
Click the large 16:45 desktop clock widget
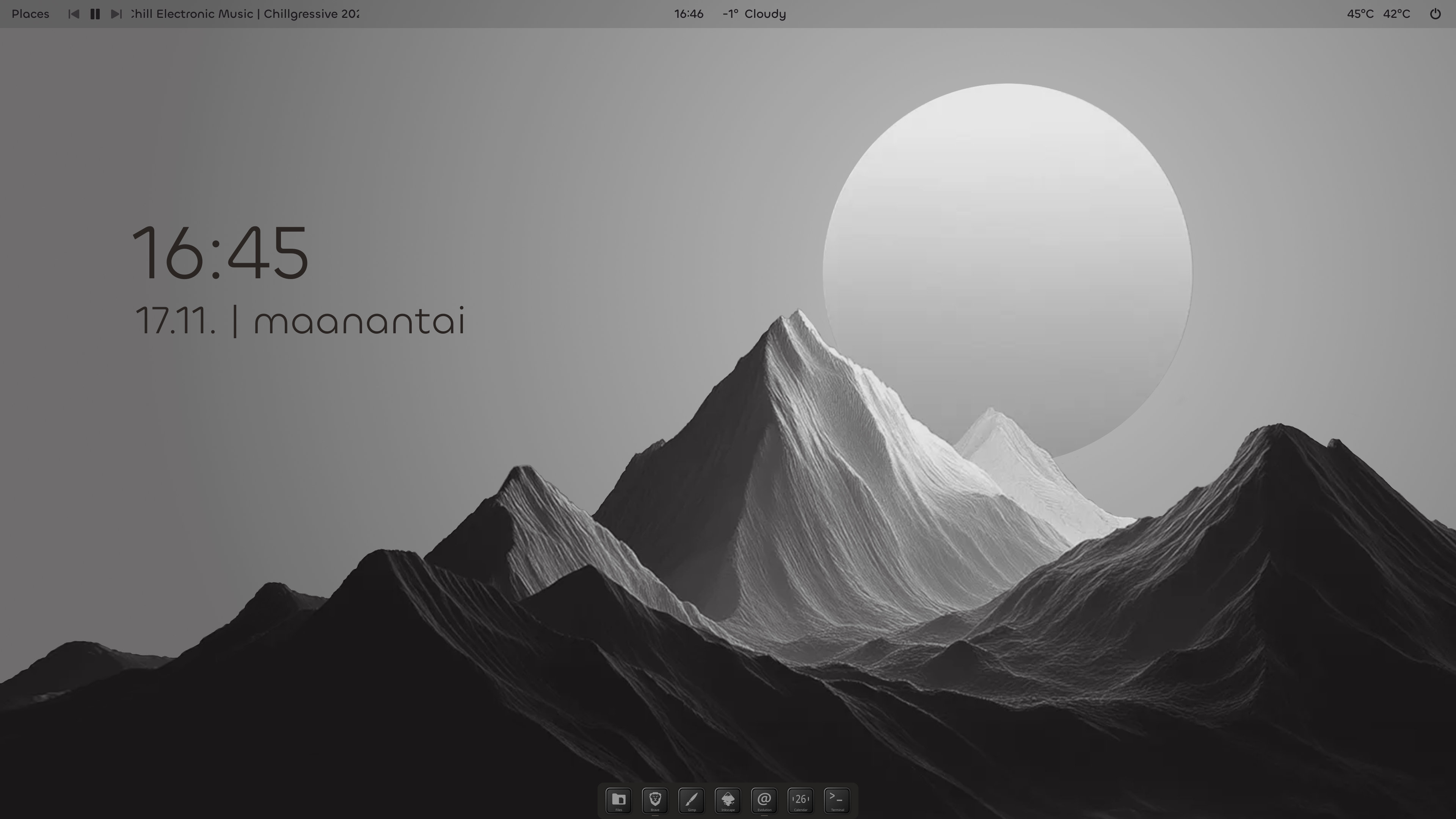pos(220,252)
